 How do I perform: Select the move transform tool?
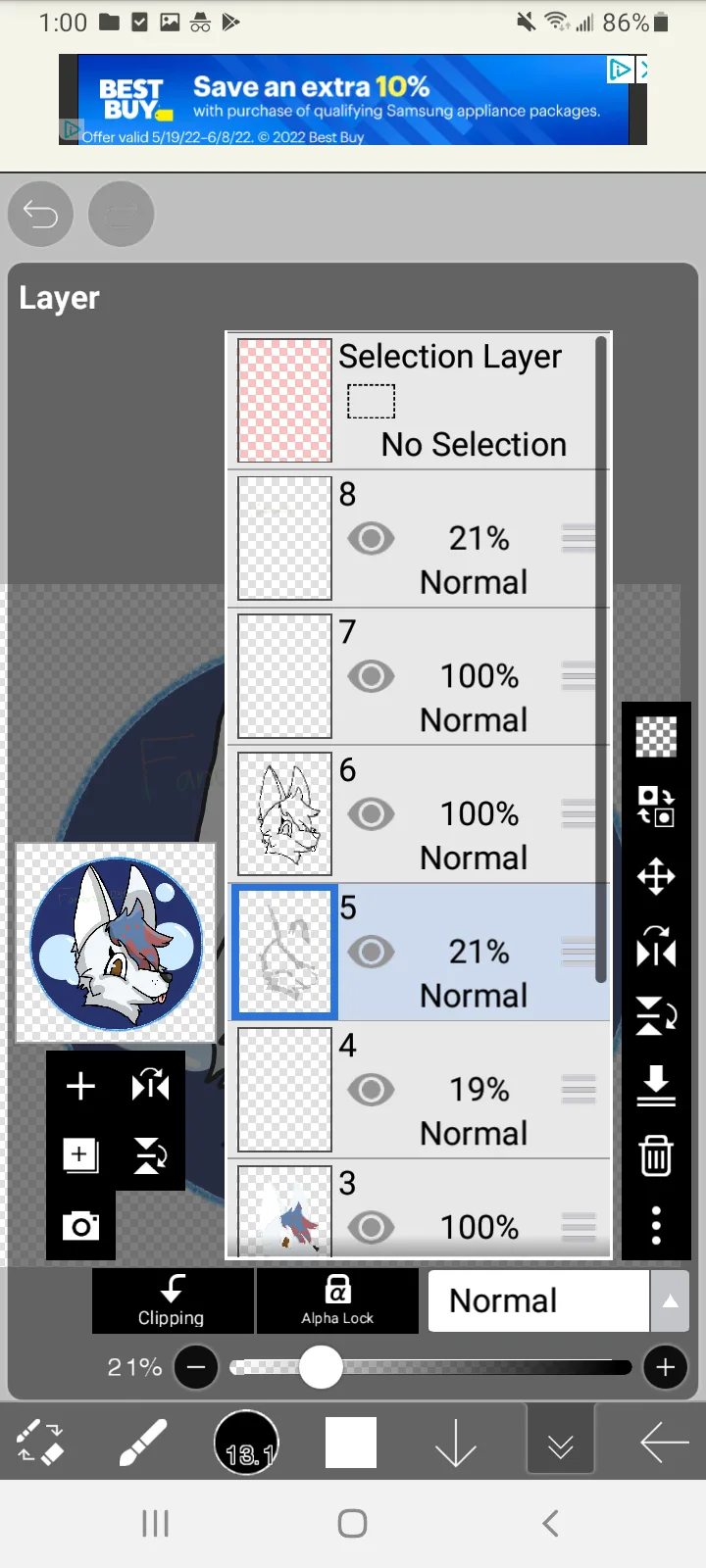(656, 876)
